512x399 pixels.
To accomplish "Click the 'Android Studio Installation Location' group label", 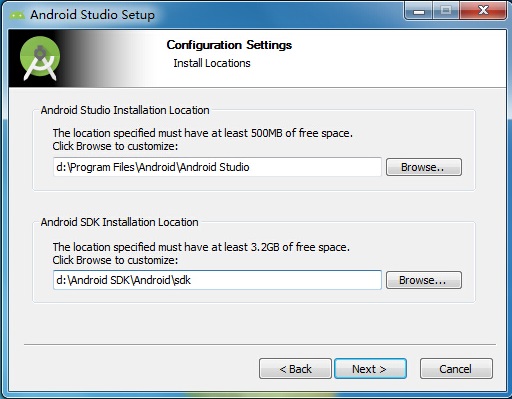I will [x=125, y=110].
